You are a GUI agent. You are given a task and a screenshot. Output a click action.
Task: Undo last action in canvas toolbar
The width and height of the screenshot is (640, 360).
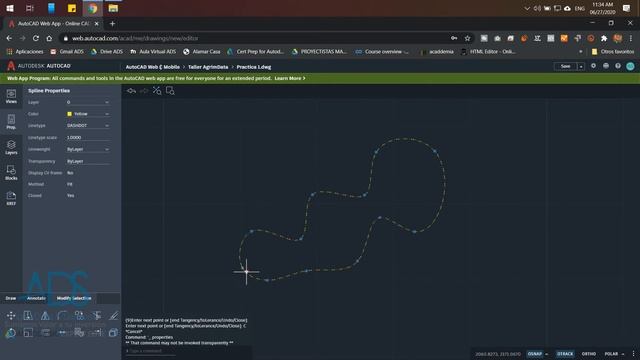pos(131,91)
